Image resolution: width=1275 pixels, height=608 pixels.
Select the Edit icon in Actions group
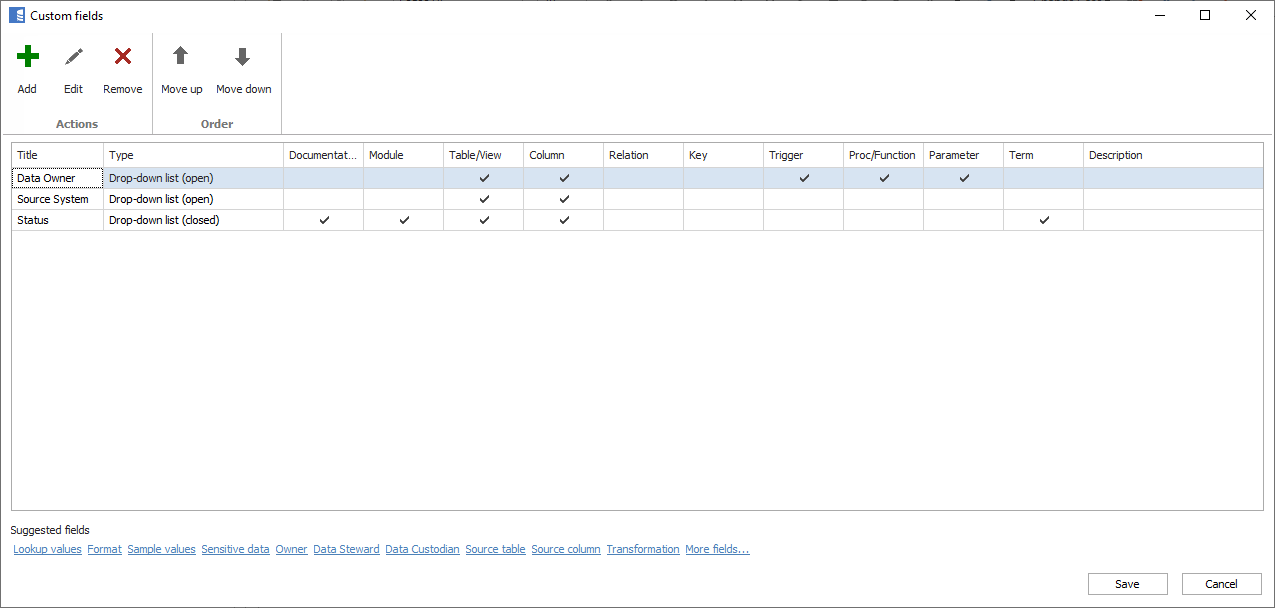pyautogui.click(x=73, y=56)
